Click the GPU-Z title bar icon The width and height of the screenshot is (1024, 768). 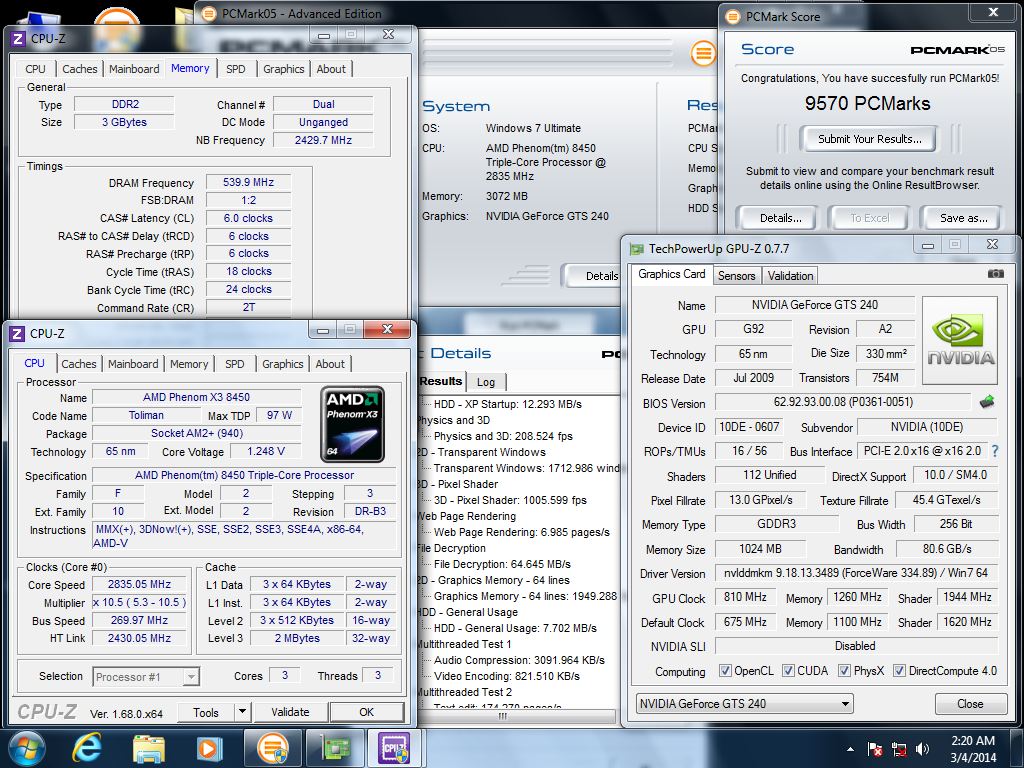(x=635, y=249)
